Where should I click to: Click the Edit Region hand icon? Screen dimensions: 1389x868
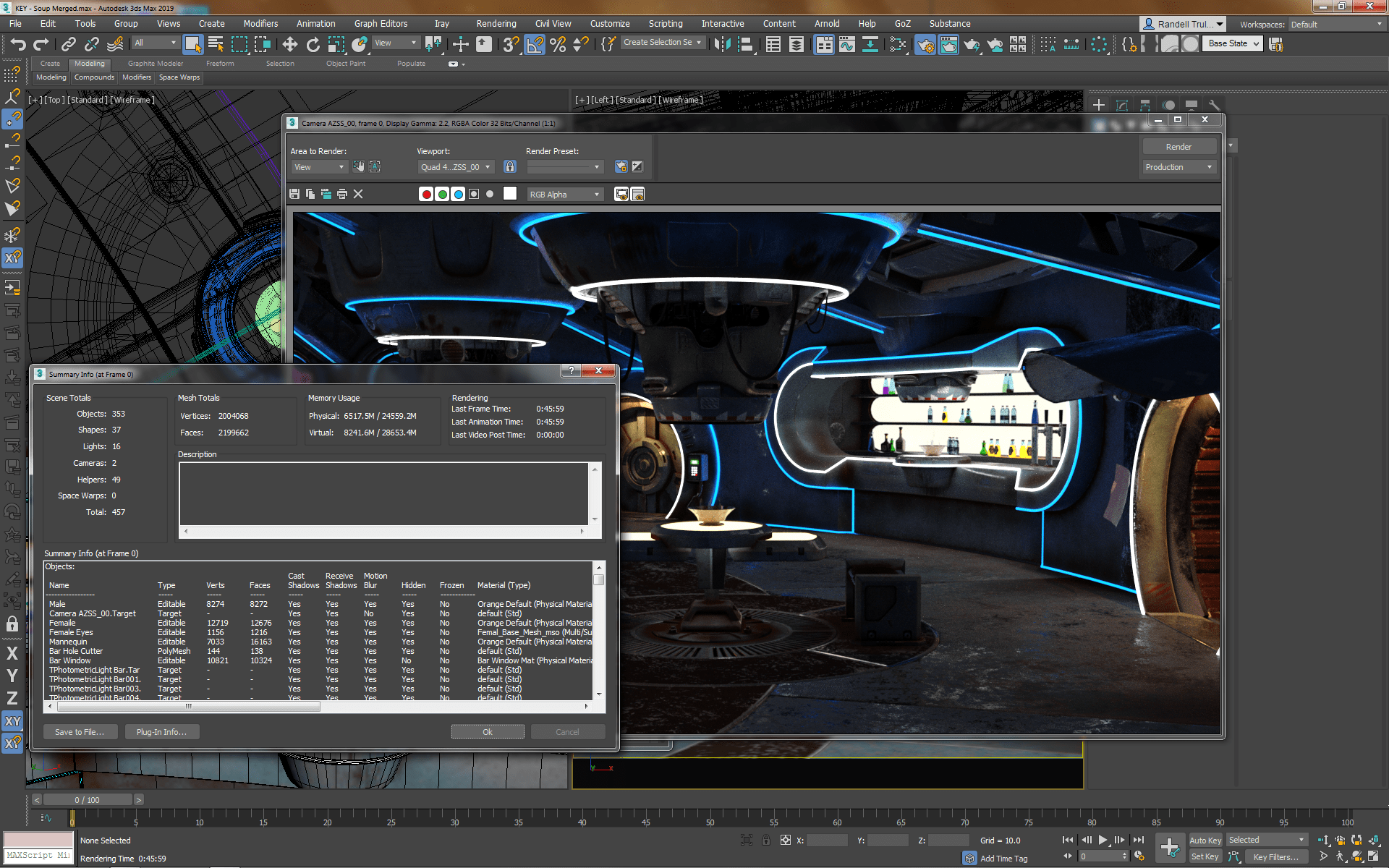tap(359, 167)
